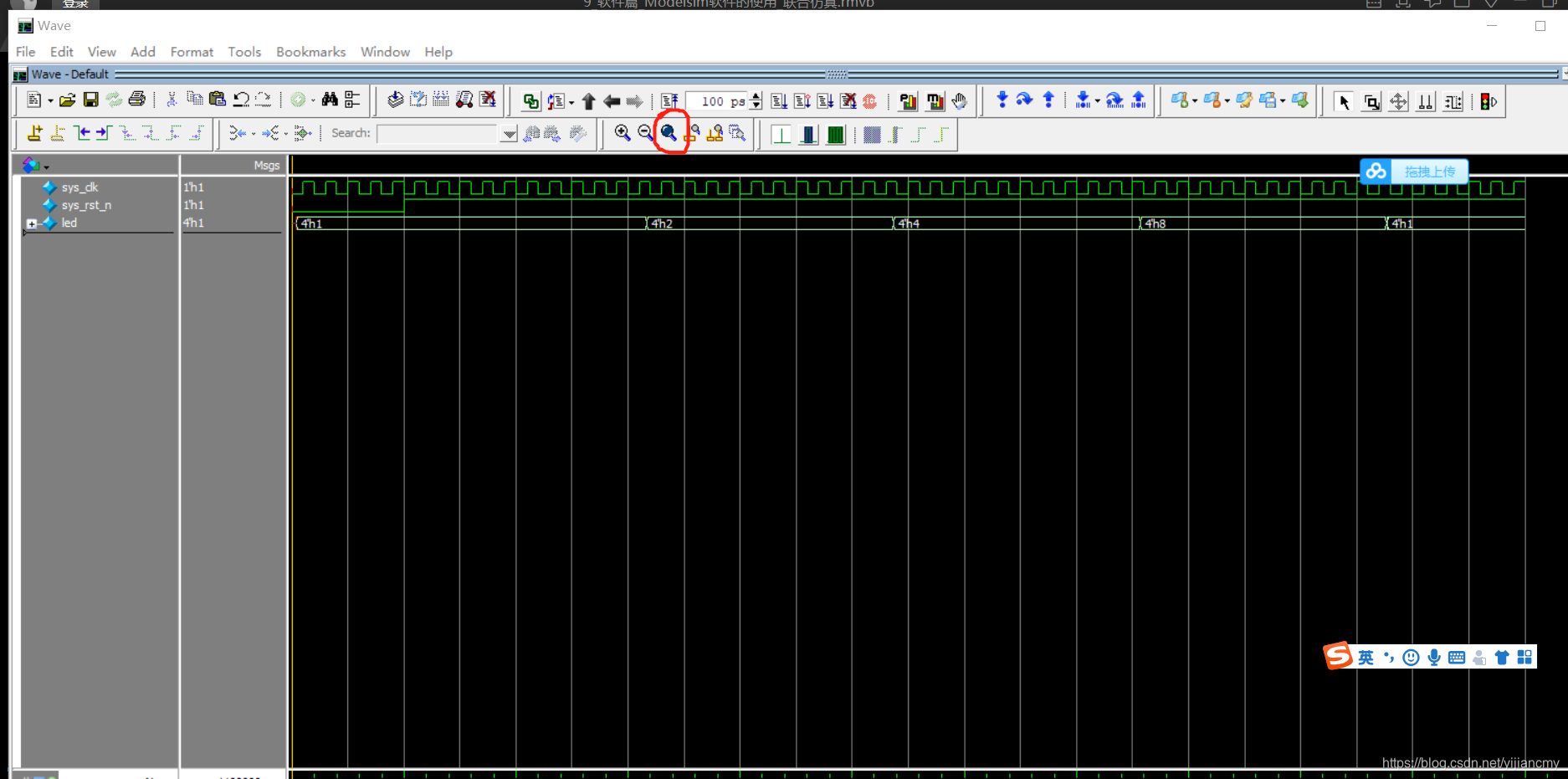Click the Break icon with red X
Screen dimensions: 1568x779
pyautogui.click(x=848, y=101)
